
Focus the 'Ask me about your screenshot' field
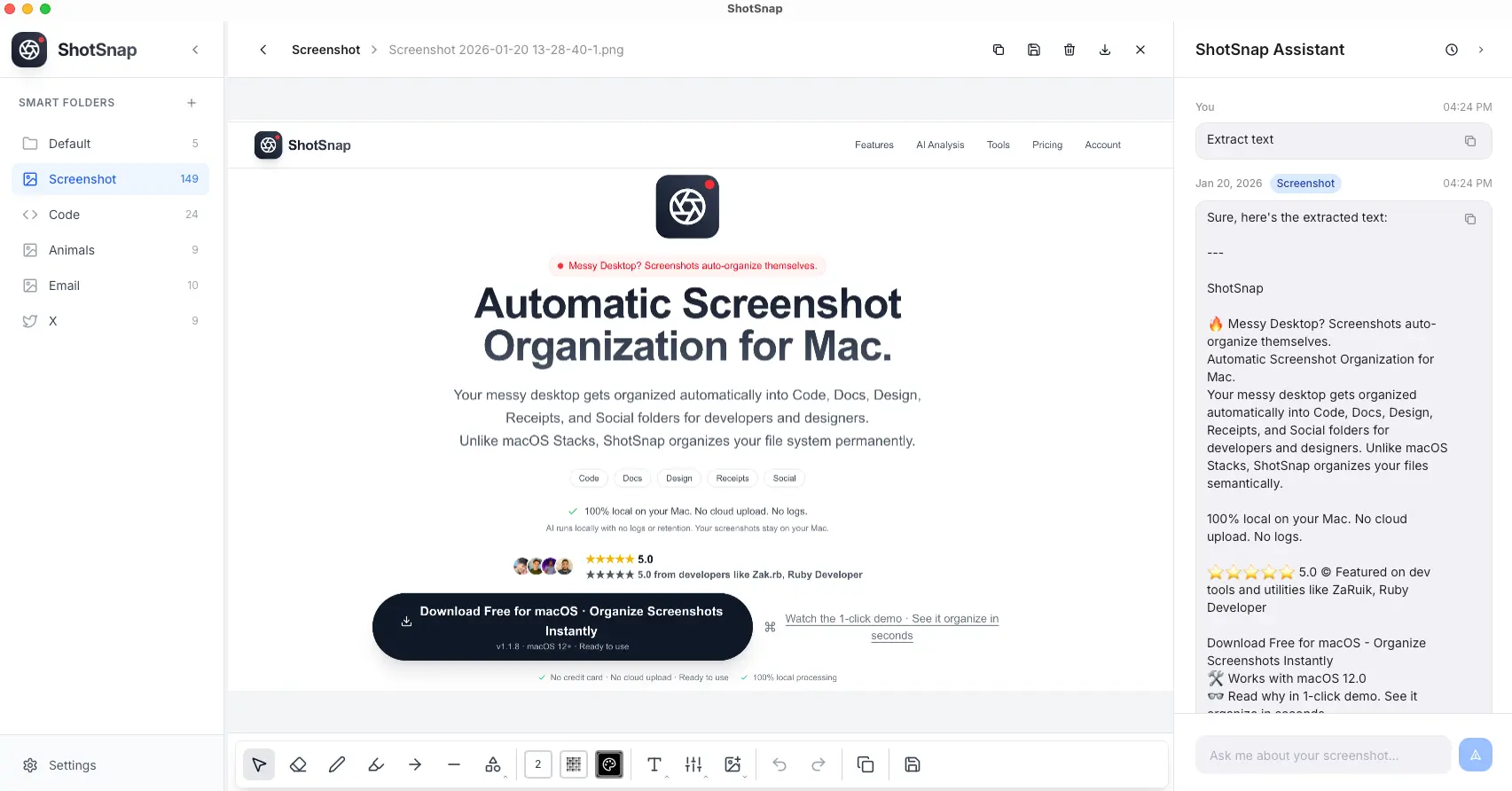[x=1323, y=756]
